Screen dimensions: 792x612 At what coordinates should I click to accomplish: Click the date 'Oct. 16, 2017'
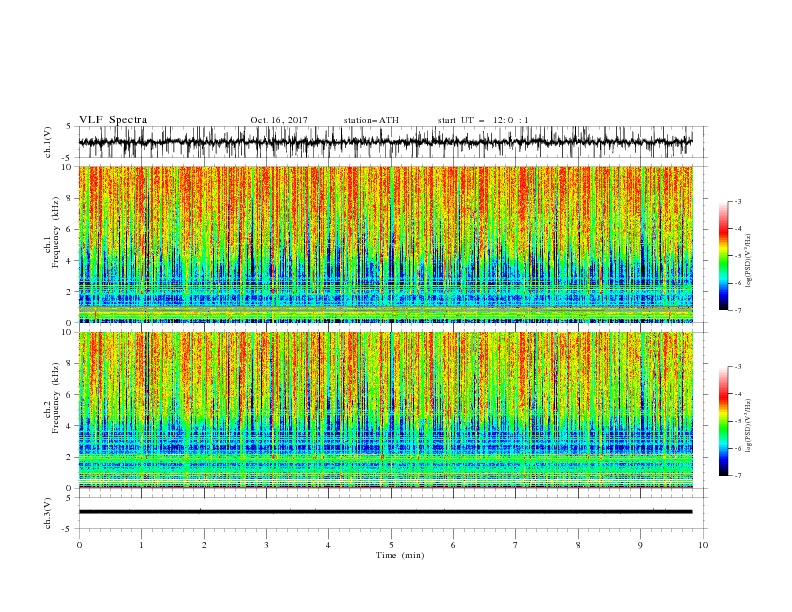pyautogui.click(x=279, y=120)
